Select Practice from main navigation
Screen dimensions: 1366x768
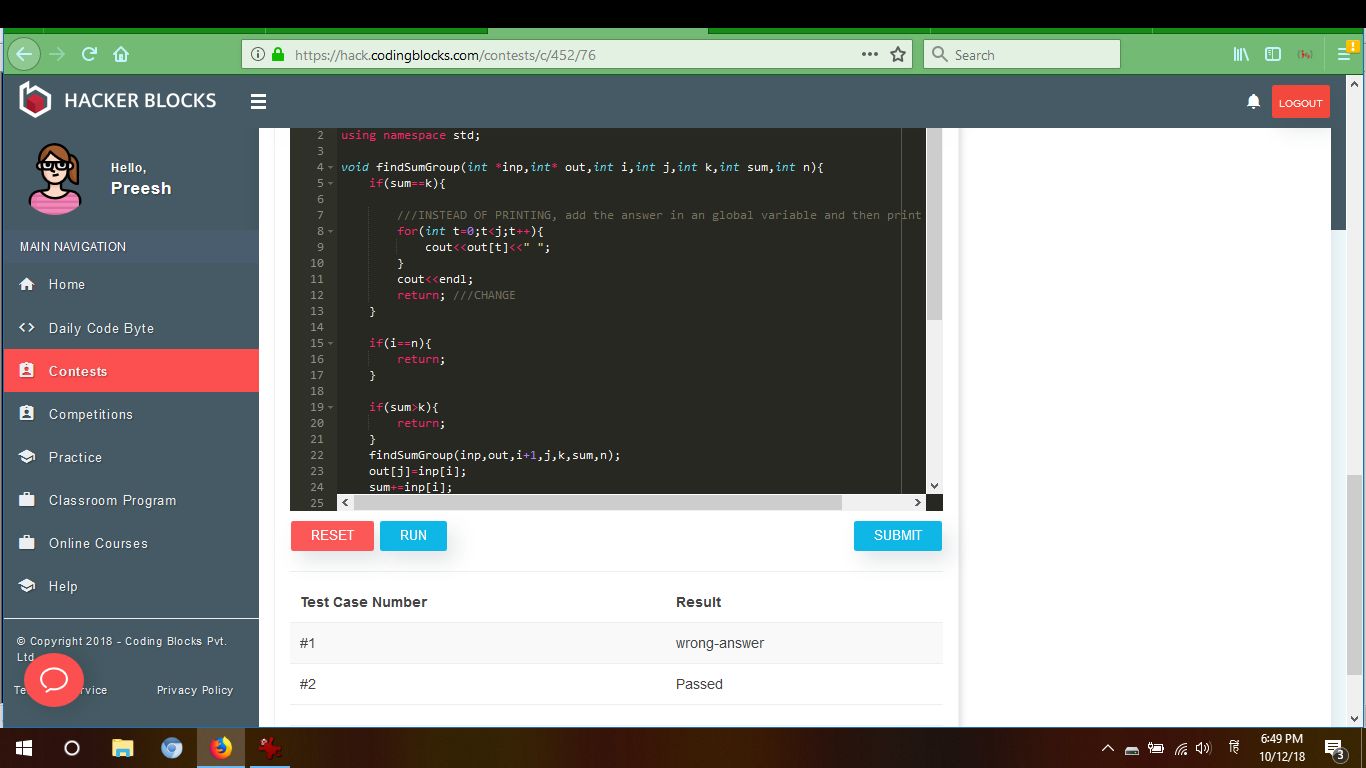pyautogui.click(x=75, y=457)
